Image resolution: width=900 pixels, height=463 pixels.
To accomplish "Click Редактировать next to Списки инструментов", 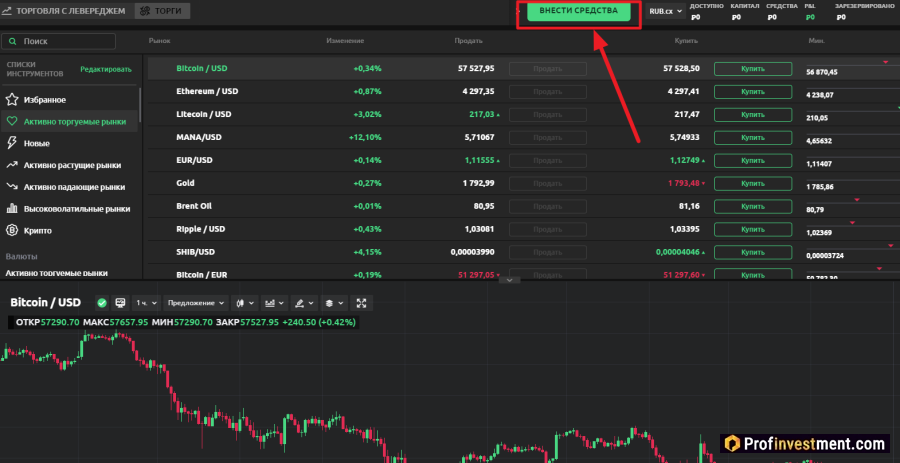I will click(x=106, y=69).
